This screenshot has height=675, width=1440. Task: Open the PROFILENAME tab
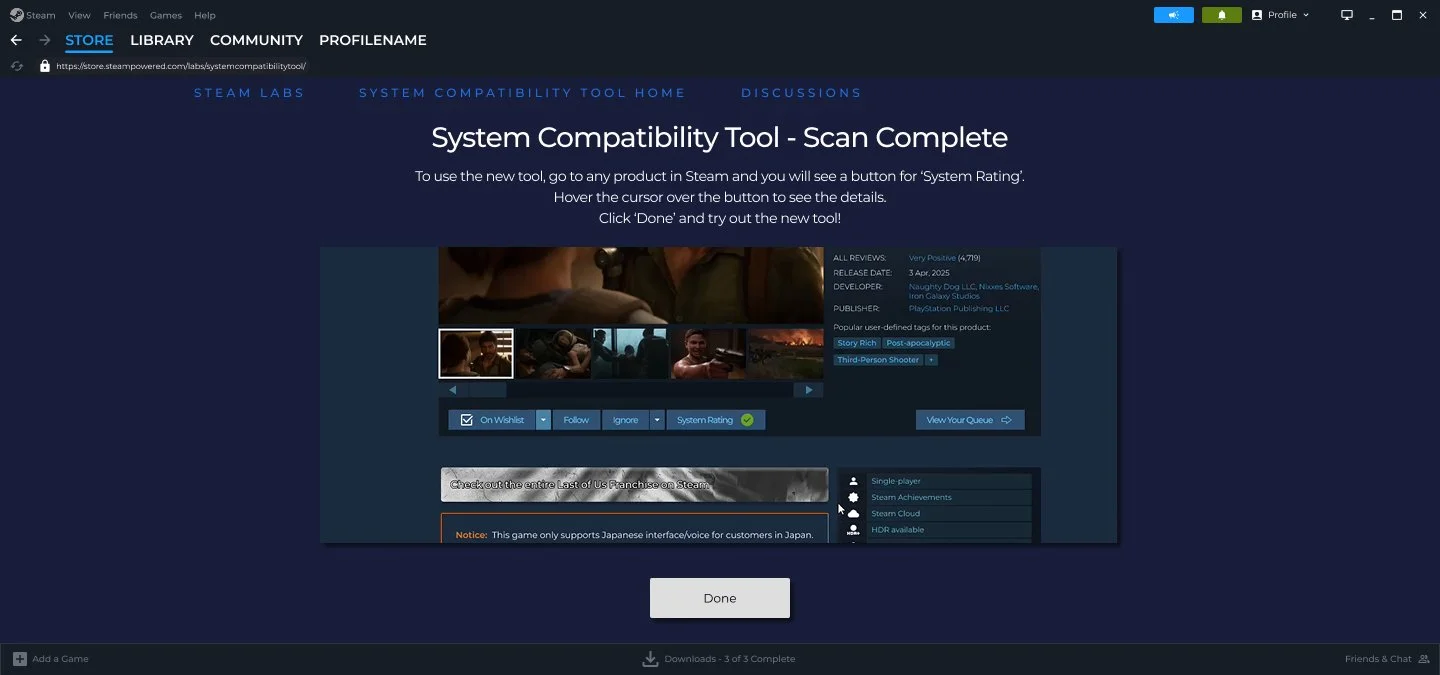pos(373,40)
